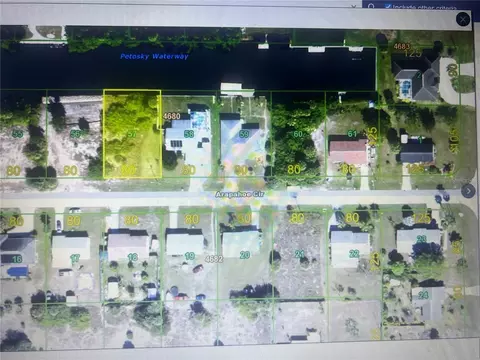This screenshot has width=480, height=360.
Task: Click the 4682 address label
Action: [x=214, y=259]
